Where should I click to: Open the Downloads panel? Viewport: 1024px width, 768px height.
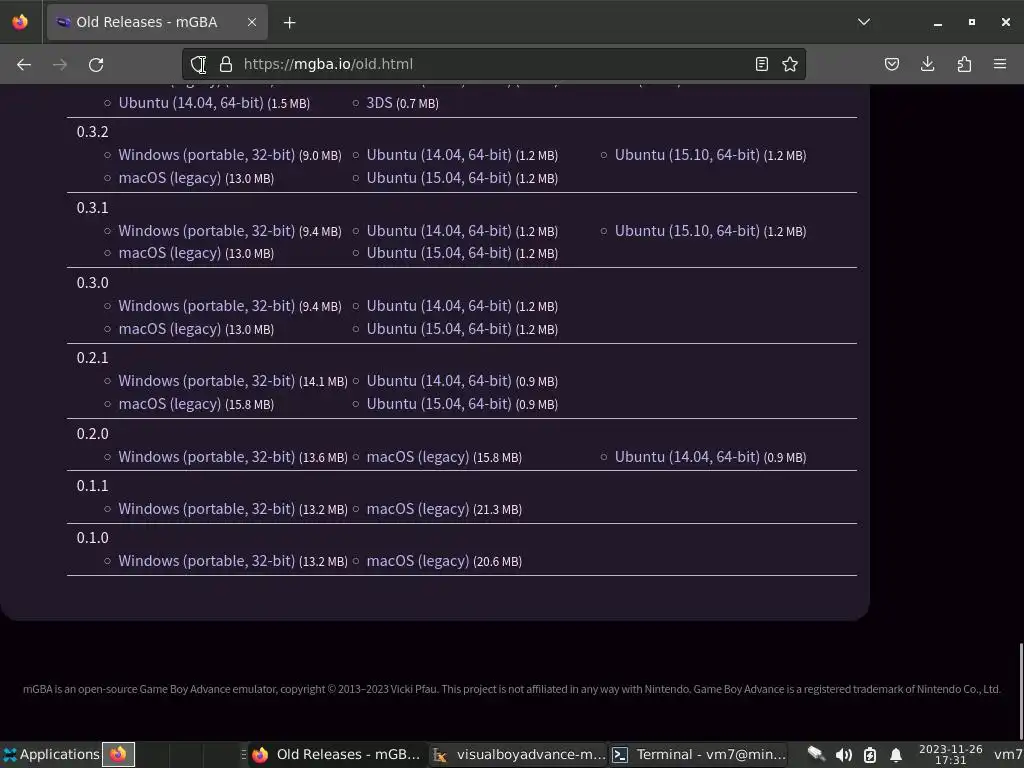[927, 64]
